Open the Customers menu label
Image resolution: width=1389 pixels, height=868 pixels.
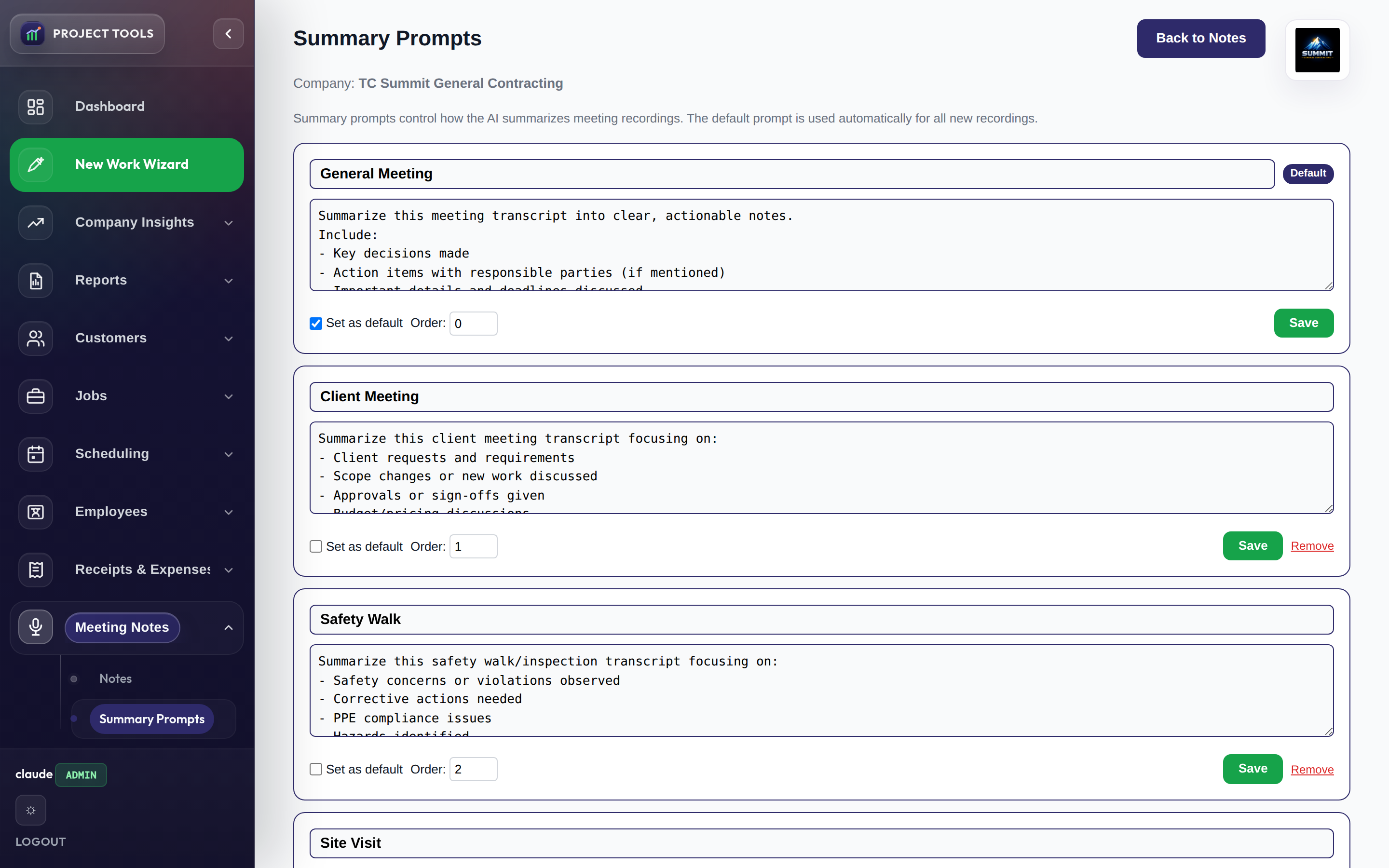pyautogui.click(x=111, y=338)
